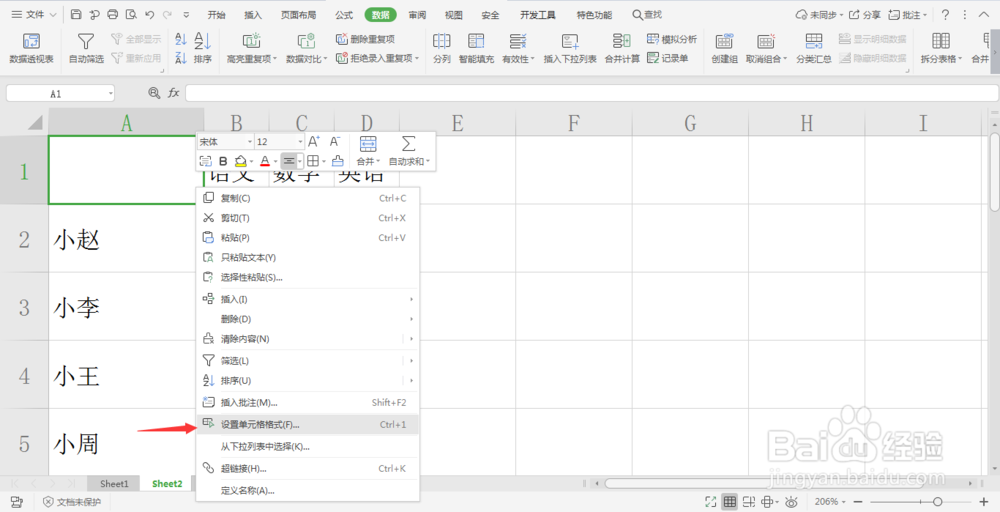Toggle eye protection mode icon in status bar
Image resolution: width=1000 pixels, height=512 pixels.
(791, 502)
